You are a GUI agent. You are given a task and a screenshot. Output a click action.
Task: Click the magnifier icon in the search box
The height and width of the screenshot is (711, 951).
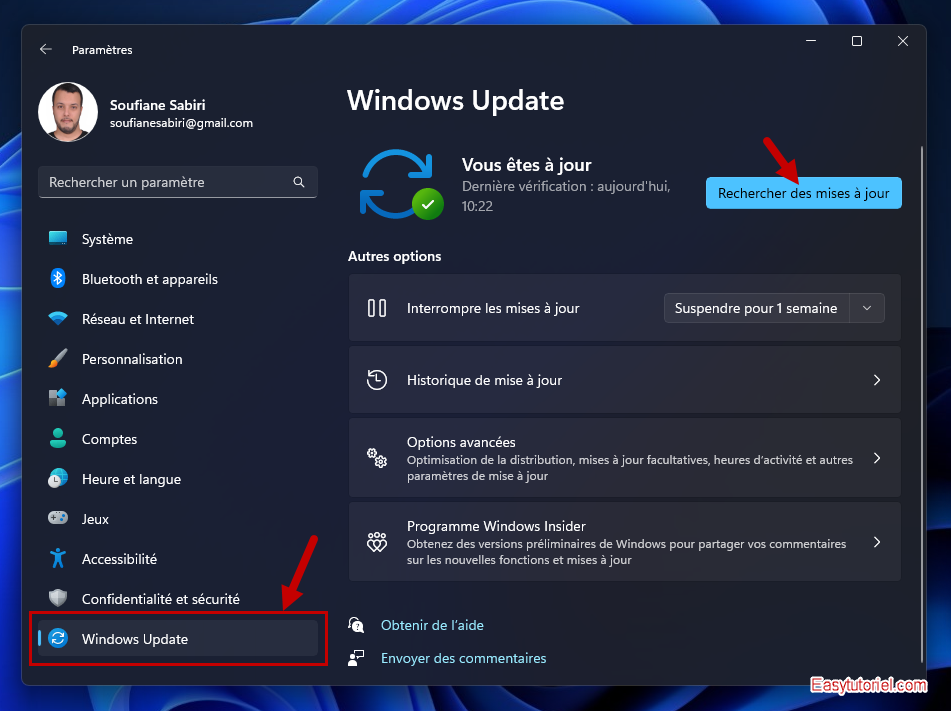click(298, 182)
